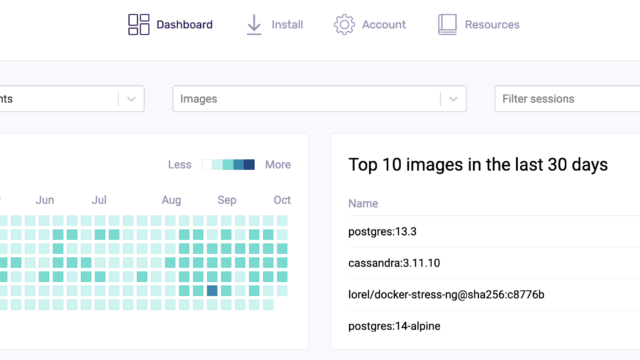Expand the leftmost dropdown ending in 'nts'
Image resolution: width=640 pixels, height=360 pixels.
[131, 99]
